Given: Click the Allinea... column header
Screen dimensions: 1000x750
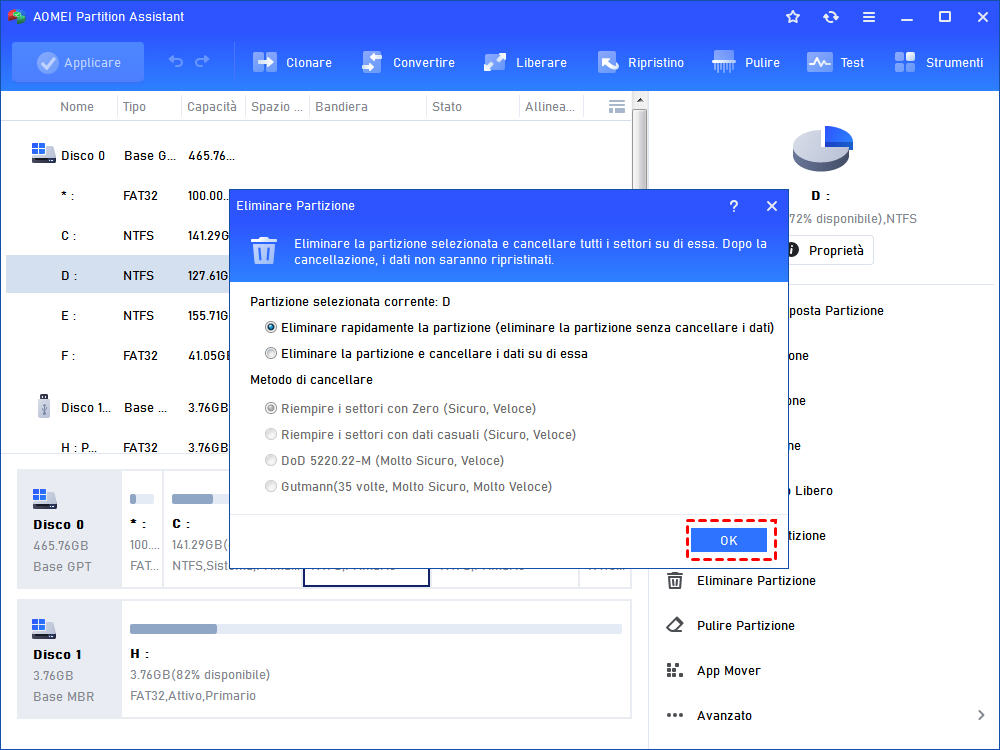Looking at the screenshot, I should [550, 107].
